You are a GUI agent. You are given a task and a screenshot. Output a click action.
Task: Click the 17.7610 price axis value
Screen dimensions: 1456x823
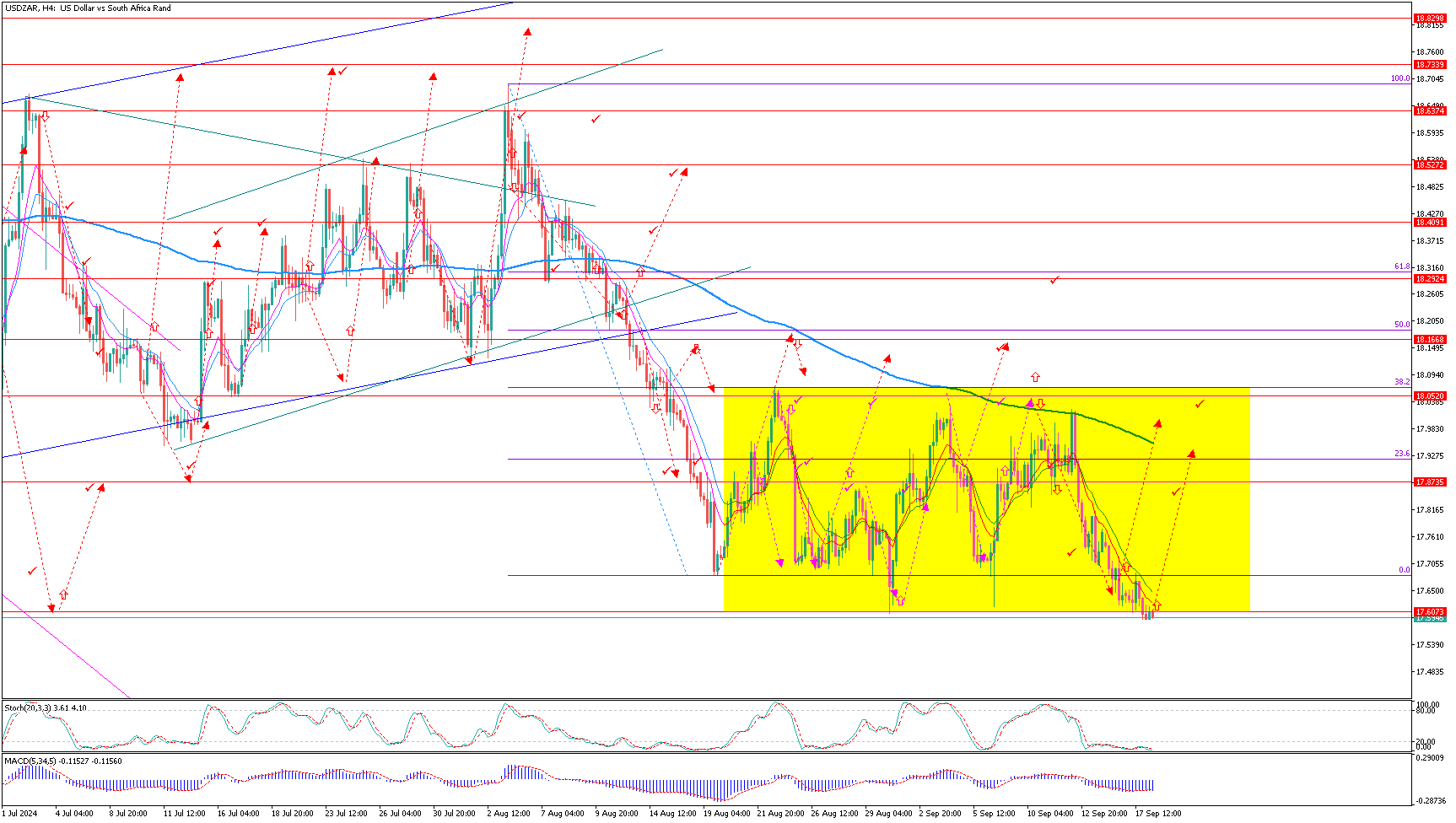(x=1430, y=537)
